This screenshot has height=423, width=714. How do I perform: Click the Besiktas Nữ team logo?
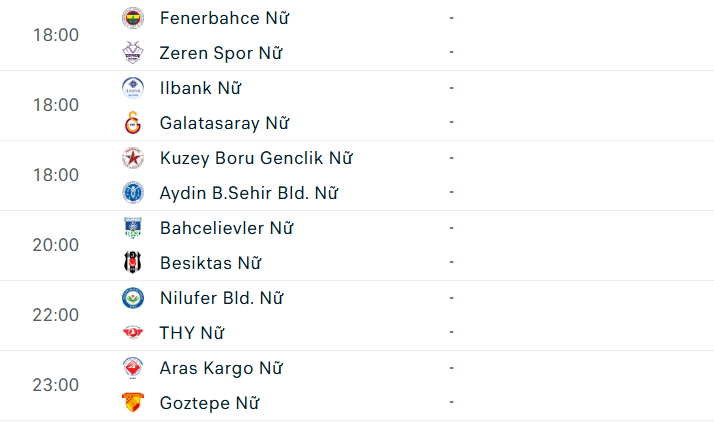point(133,263)
